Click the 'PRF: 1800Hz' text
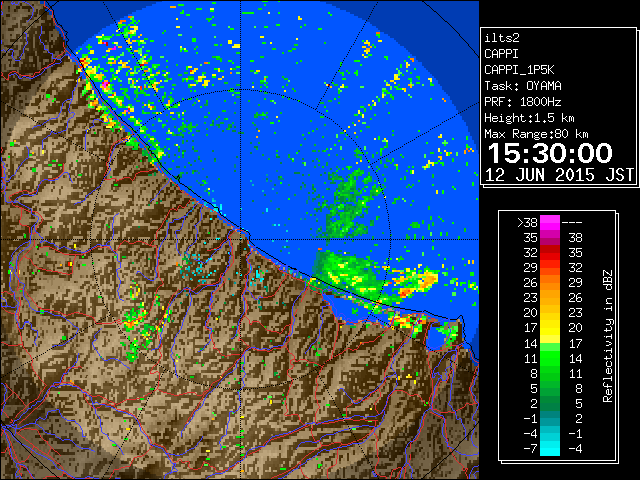640x480 pixels. [x=523, y=102]
